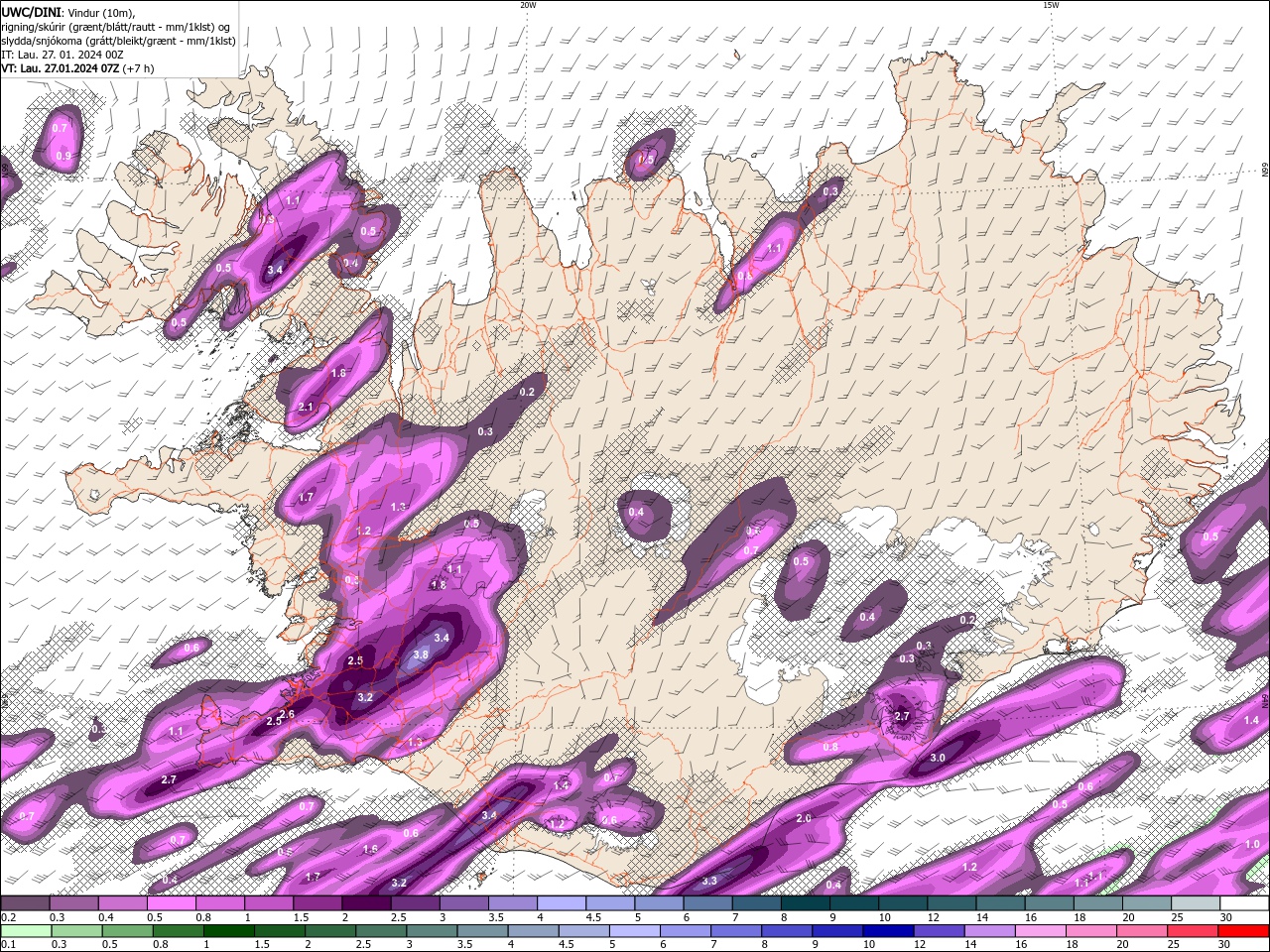Click the 2.0 precipitation value on map
1270x952 pixels.
[x=804, y=819]
